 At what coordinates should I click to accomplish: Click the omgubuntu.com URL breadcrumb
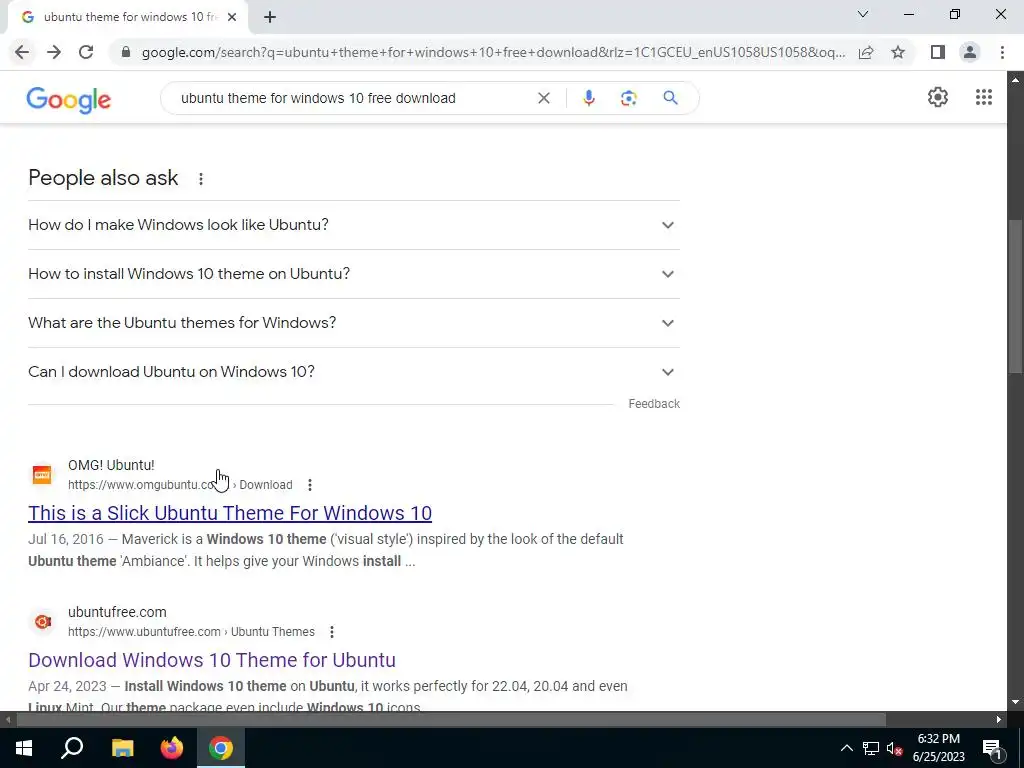[x=180, y=485]
